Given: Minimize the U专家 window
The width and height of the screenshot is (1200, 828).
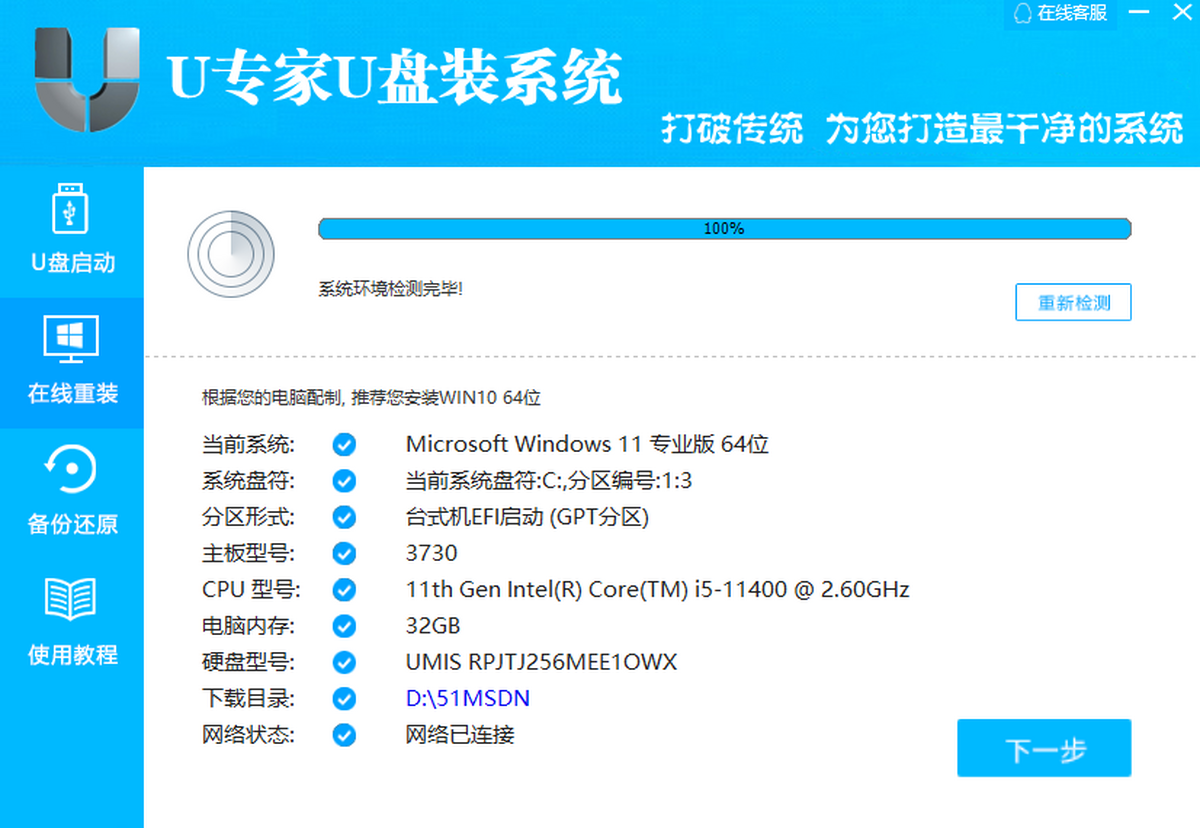Looking at the screenshot, I should 1139,13.
